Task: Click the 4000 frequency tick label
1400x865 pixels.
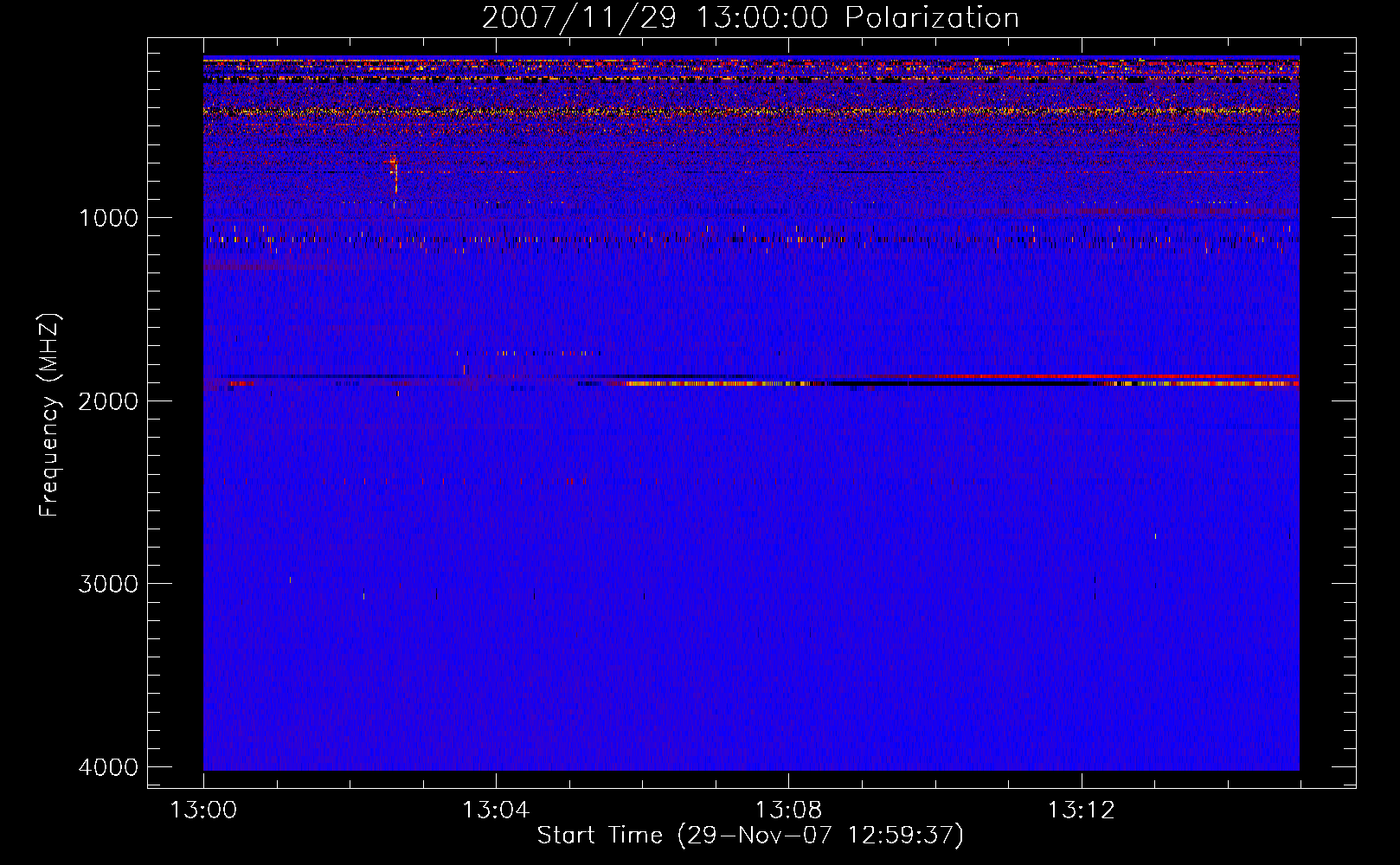Action: 108,767
